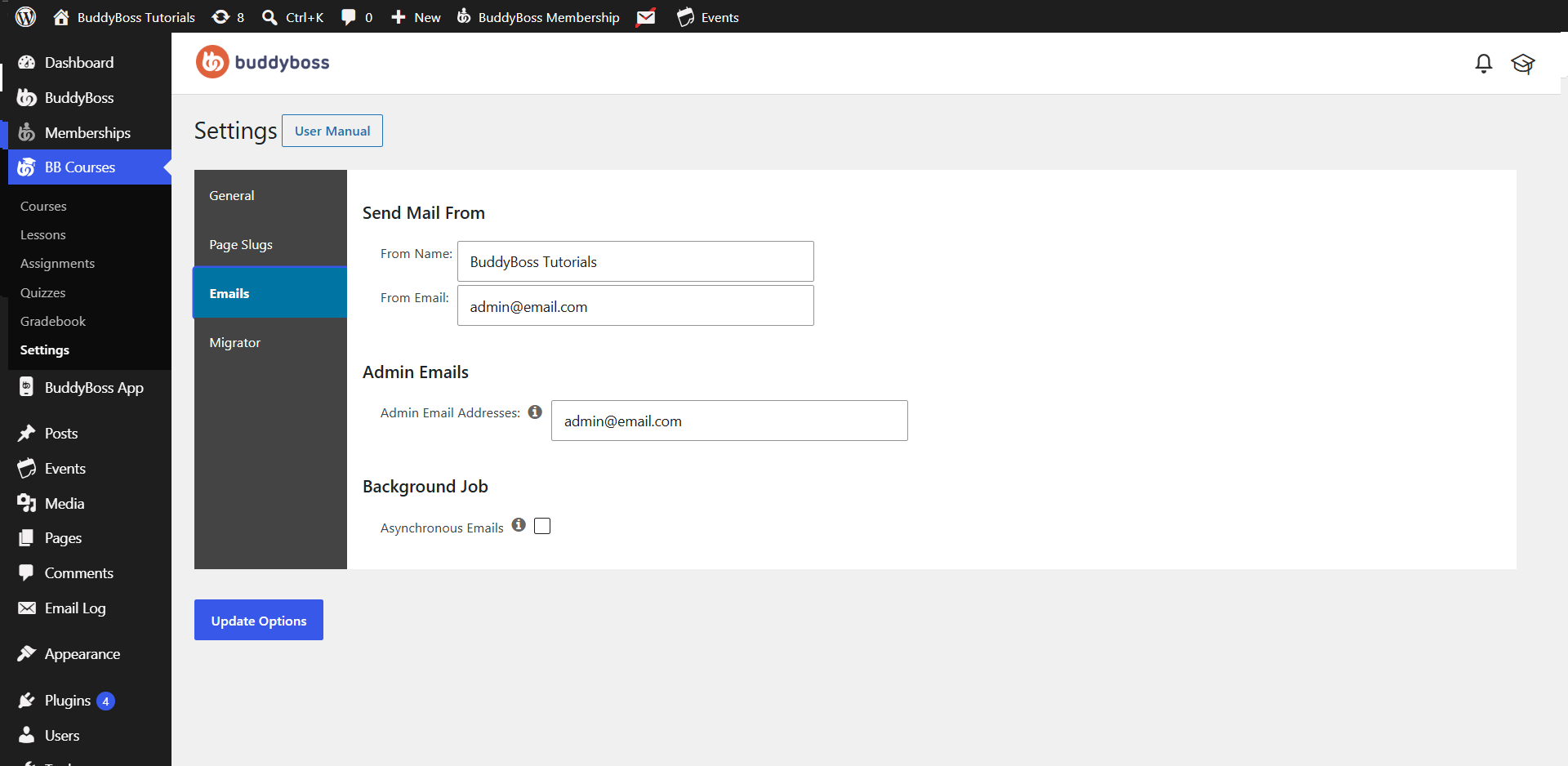The width and height of the screenshot is (1568, 766).
Task: Switch to the Page Slugs tab
Action: pyautogui.click(x=270, y=244)
